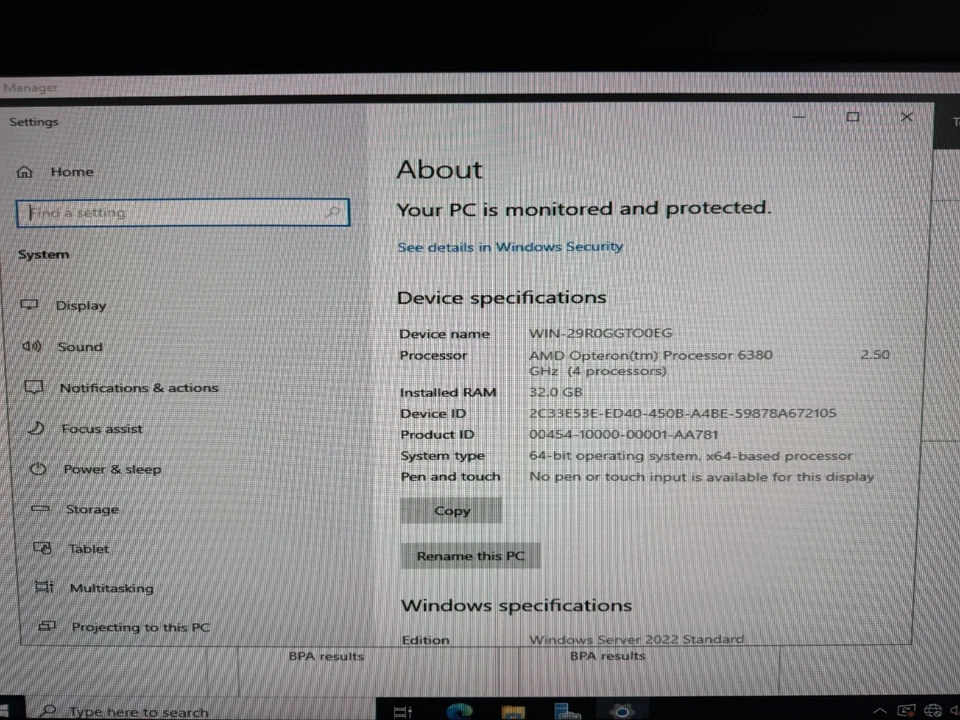Screen dimensions: 960x720
Task: Click the Home house icon
Action: (x=24, y=171)
